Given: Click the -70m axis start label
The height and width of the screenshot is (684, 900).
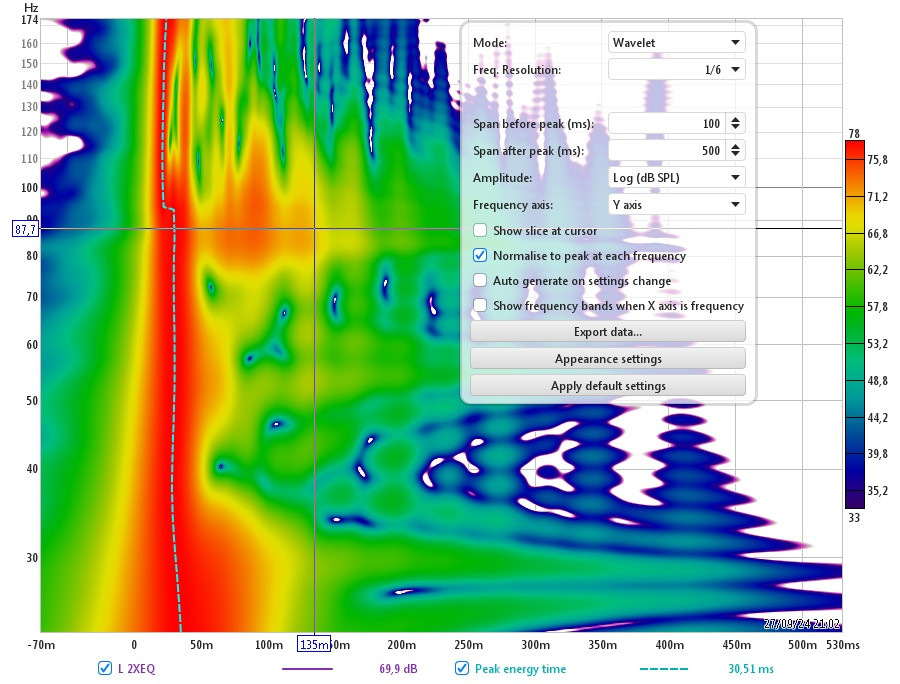Looking at the screenshot, I should [x=41, y=644].
